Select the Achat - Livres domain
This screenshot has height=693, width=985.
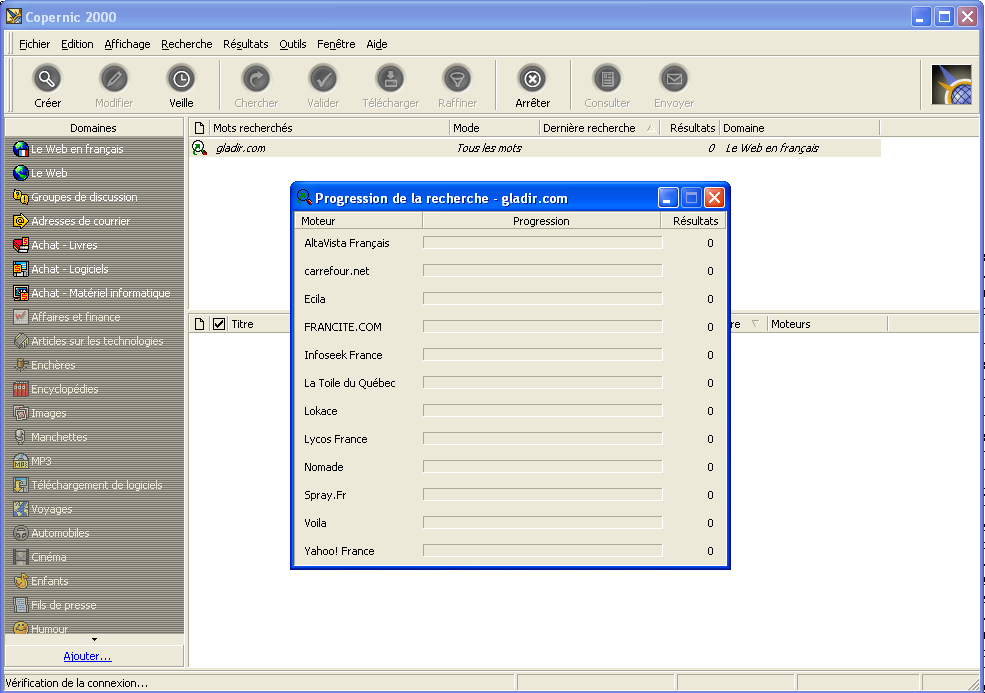point(64,245)
